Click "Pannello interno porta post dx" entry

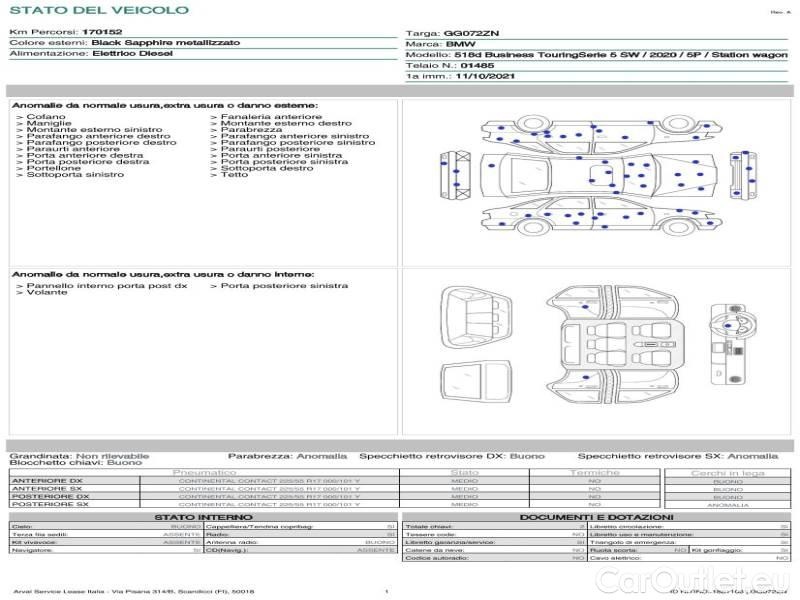tap(107, 286)
